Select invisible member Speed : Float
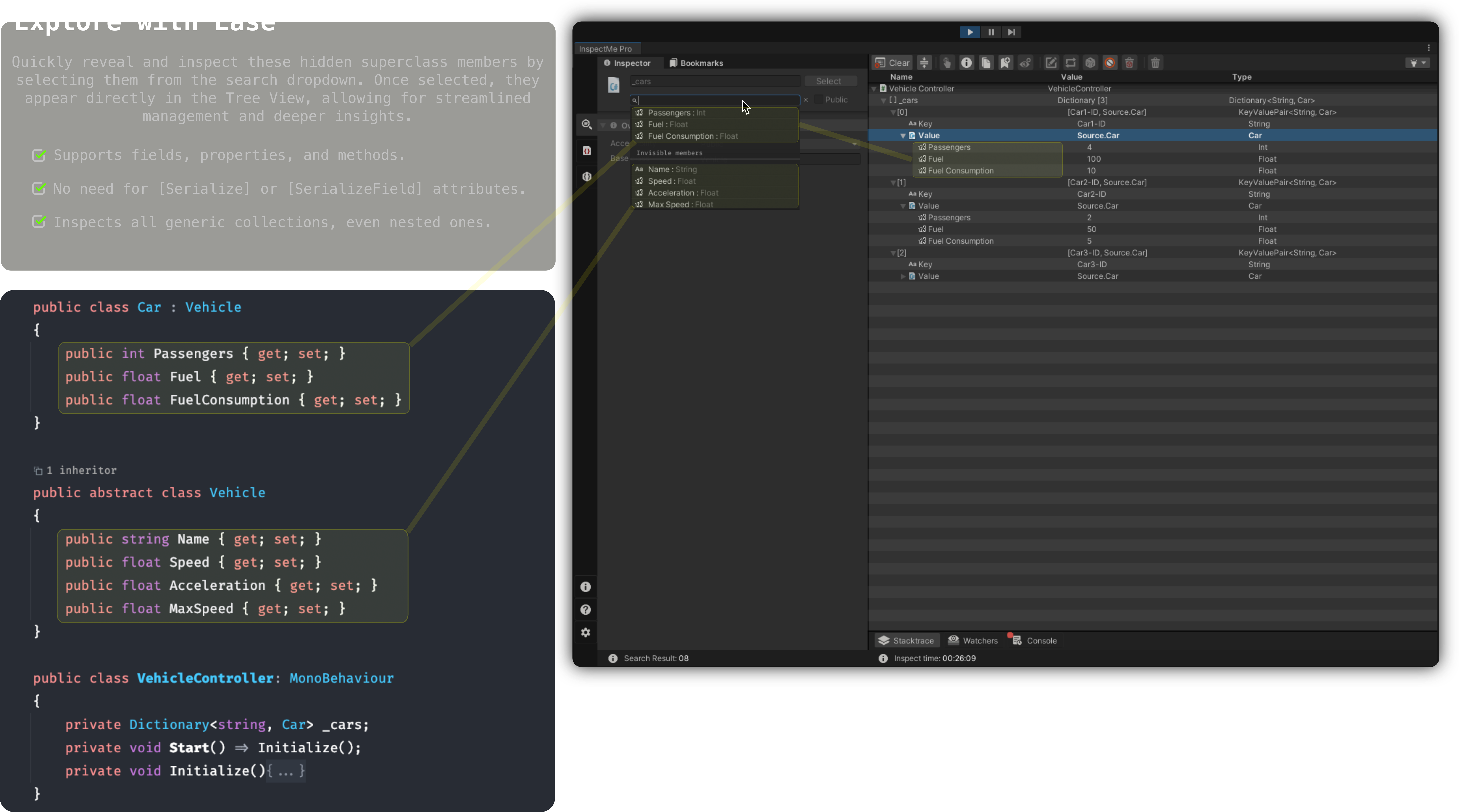Image resolution: width=1459 pixels, height=812 pixels. (x=715, y=181)
